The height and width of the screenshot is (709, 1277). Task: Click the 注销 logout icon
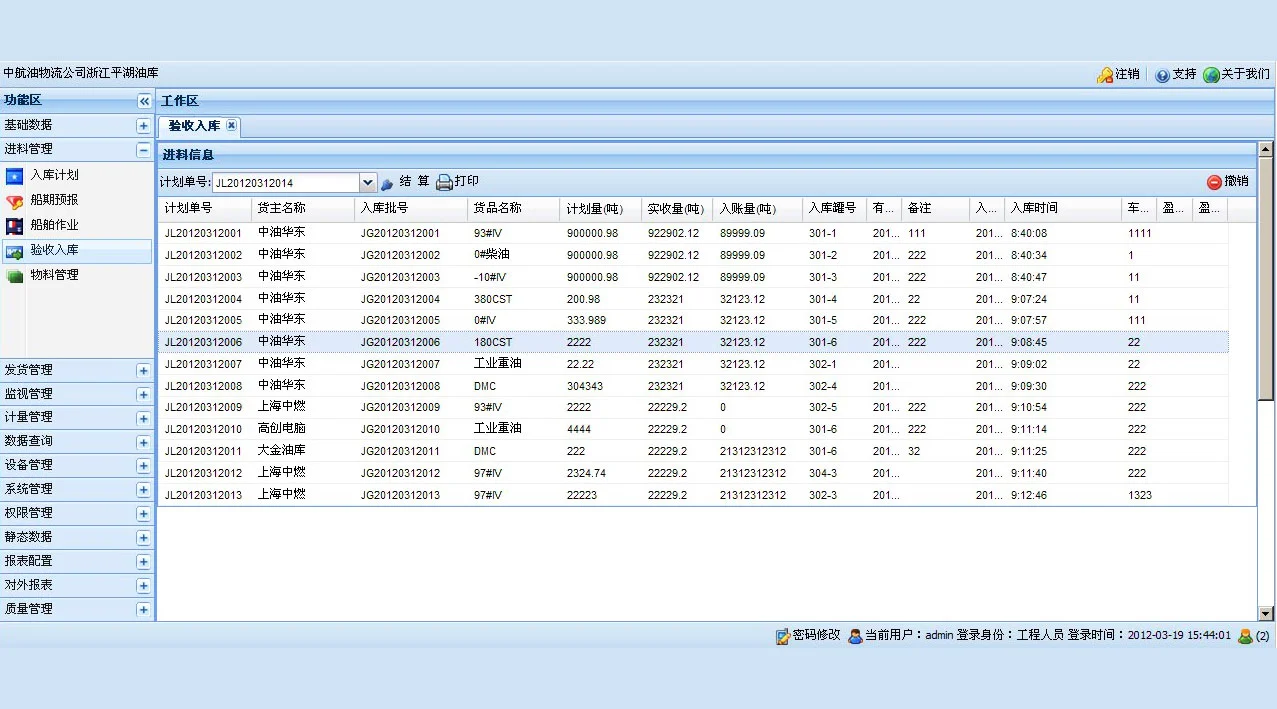pyautogui.click(x=1105, y=75)
